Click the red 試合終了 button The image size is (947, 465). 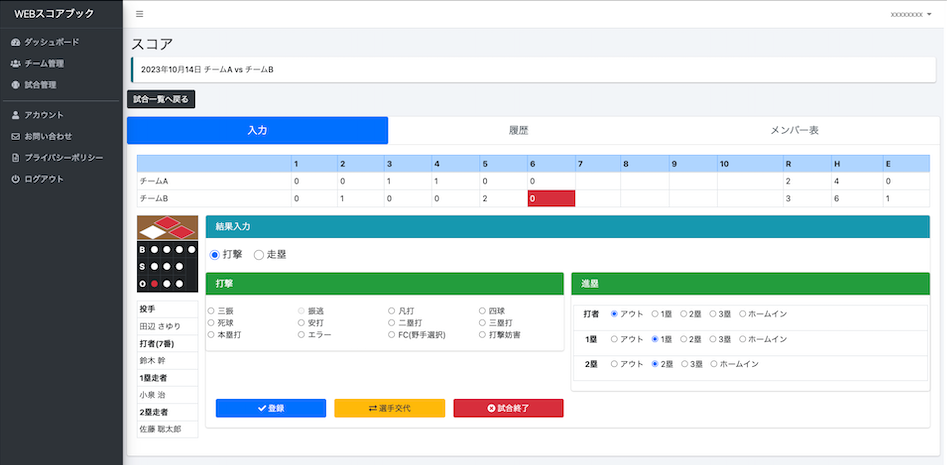(508, 408)
